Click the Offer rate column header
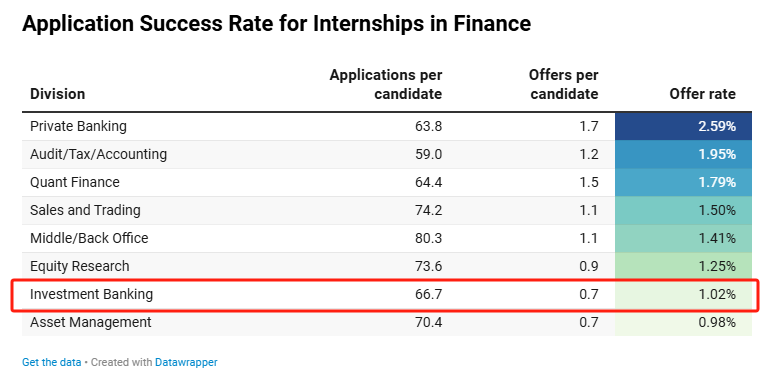 [x=702, y=93]
